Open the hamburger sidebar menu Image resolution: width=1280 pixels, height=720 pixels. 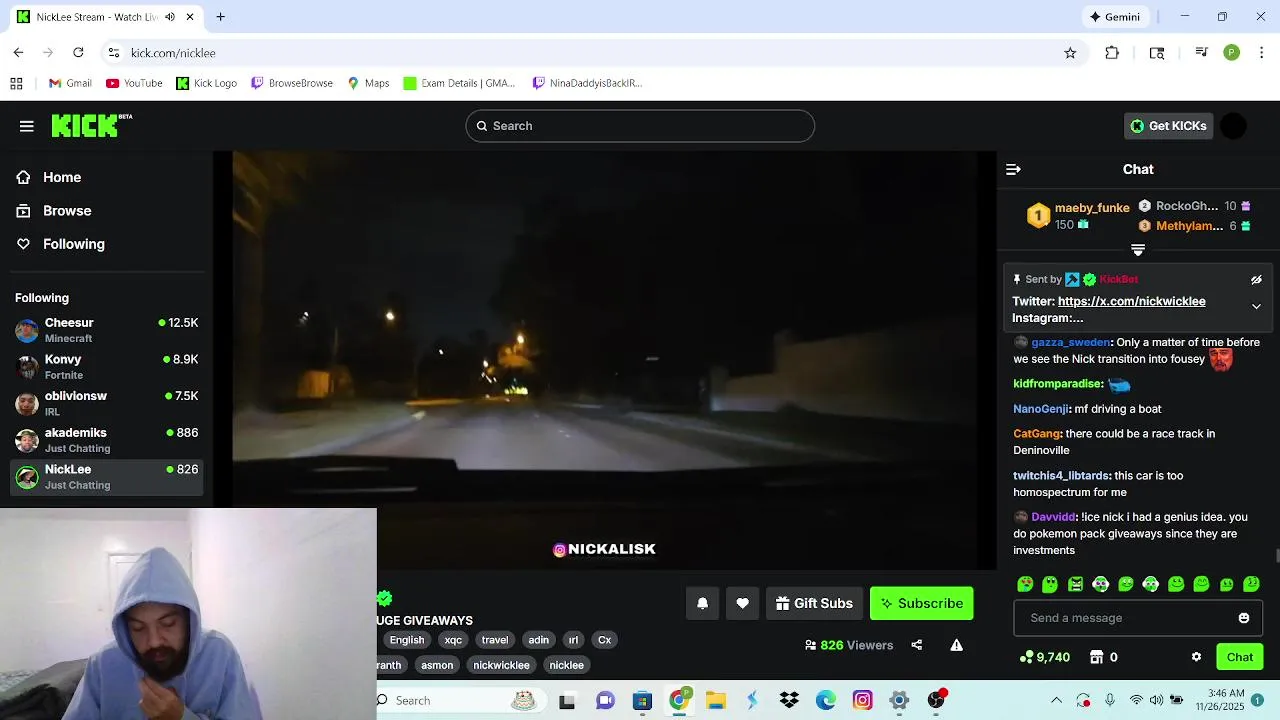(27, 126)
